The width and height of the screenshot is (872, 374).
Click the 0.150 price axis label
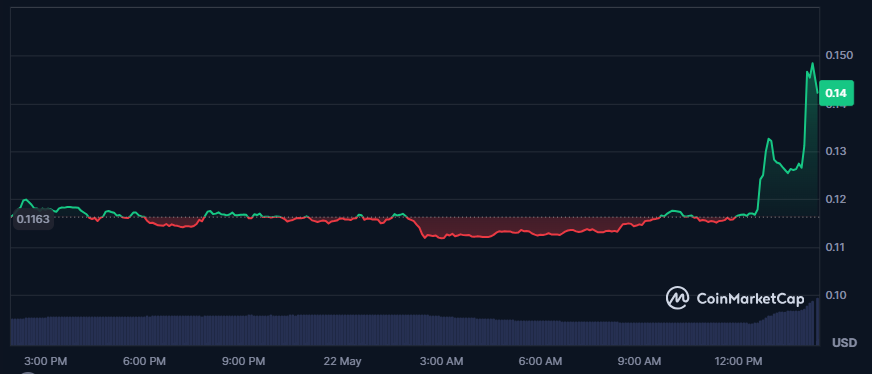point(839,55)
